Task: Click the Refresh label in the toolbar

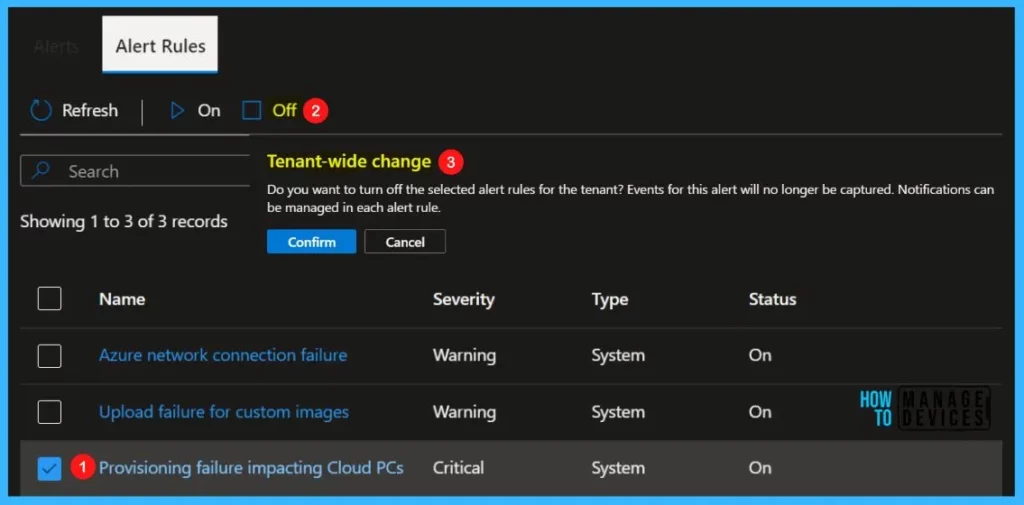Action: click(90, 110)
